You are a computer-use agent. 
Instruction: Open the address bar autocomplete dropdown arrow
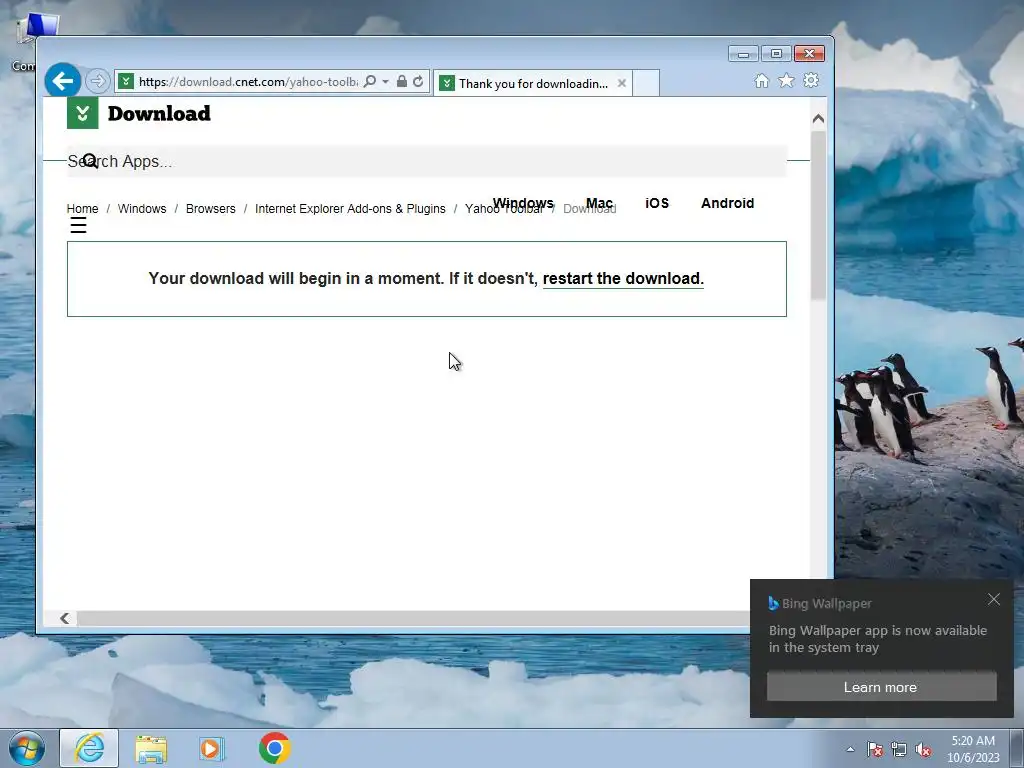coord(385,82)
